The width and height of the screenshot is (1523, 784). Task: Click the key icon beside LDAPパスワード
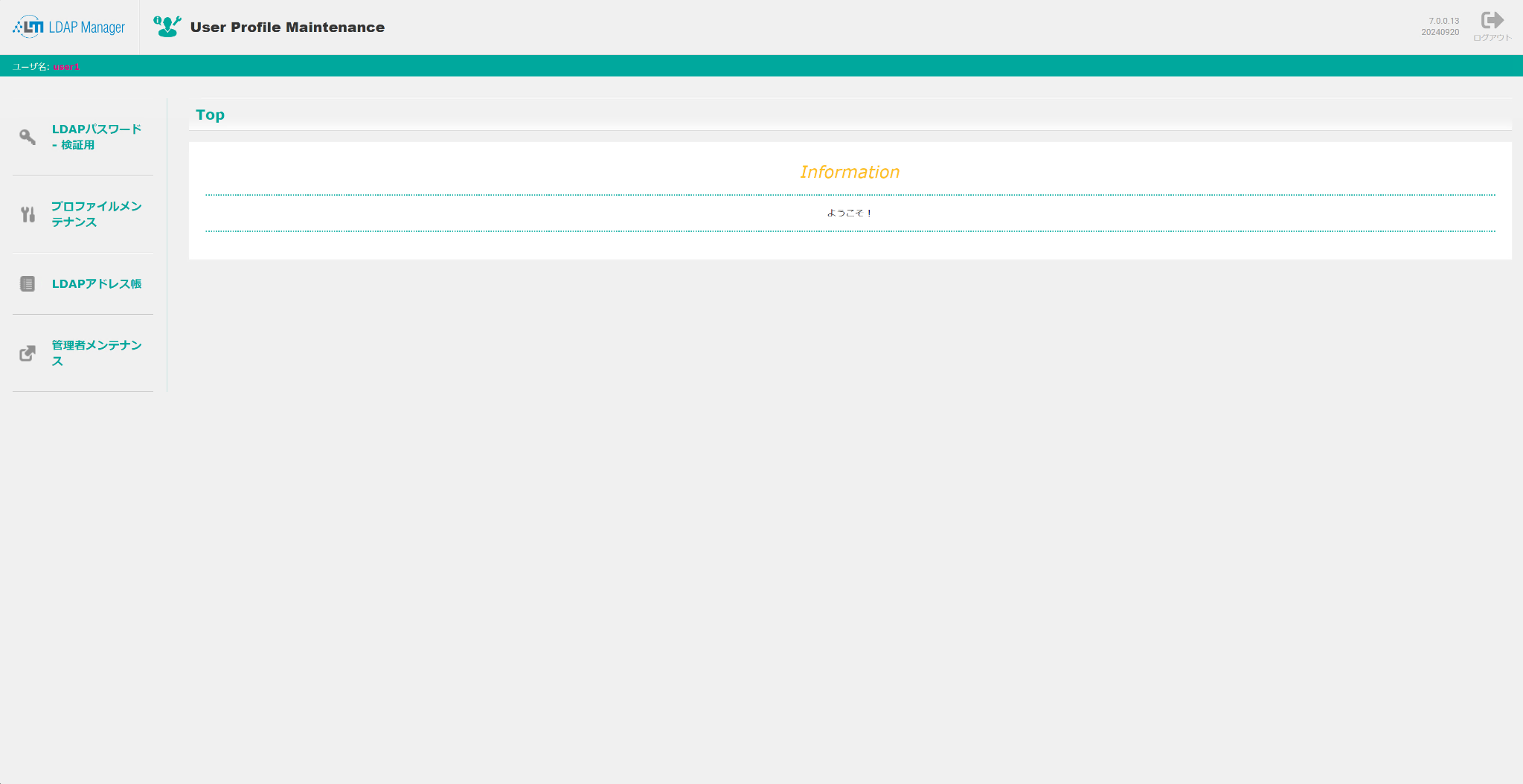pyautogui.click(x=28, y=137)
